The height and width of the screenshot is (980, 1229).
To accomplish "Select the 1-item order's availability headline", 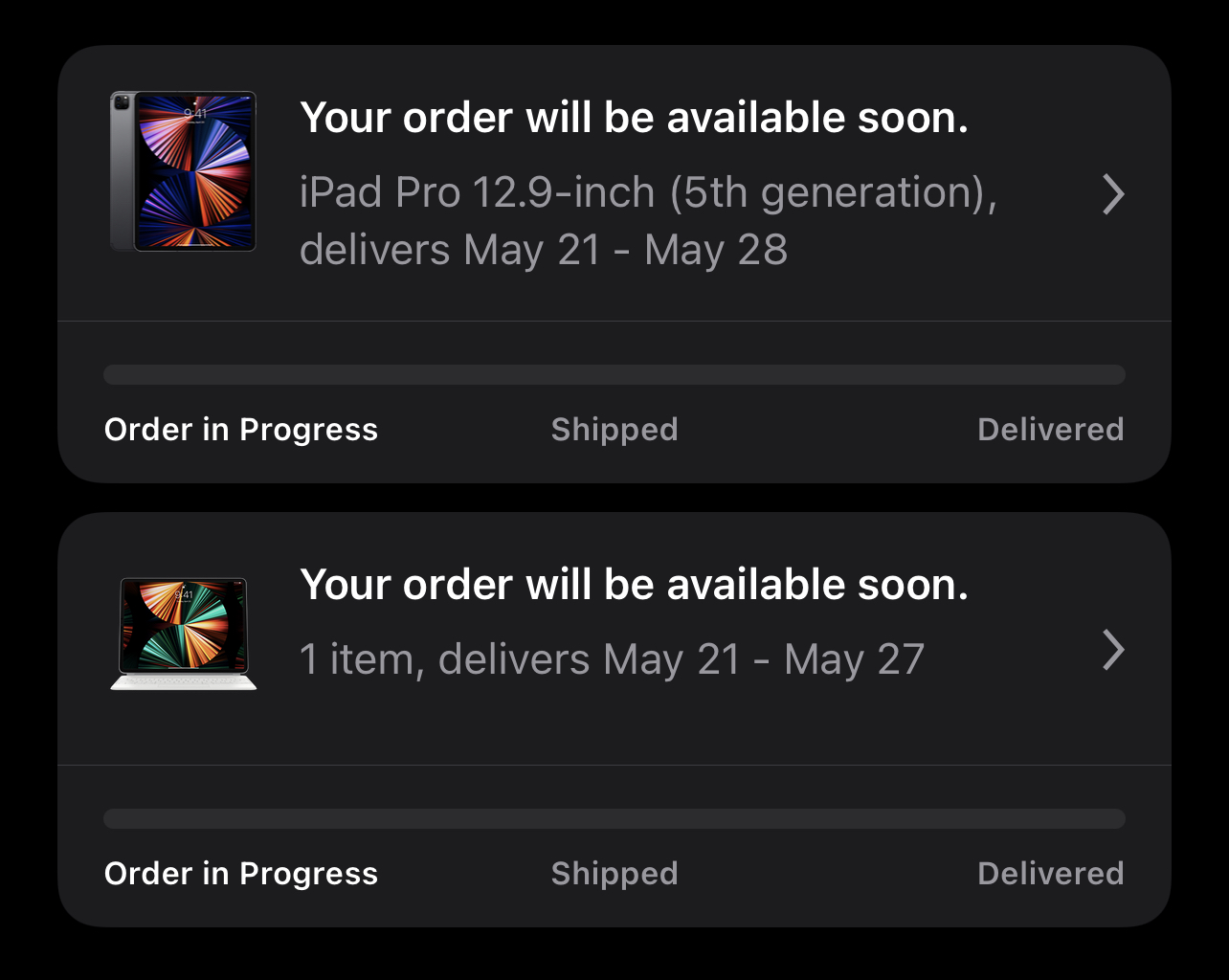I will (634, 585).
